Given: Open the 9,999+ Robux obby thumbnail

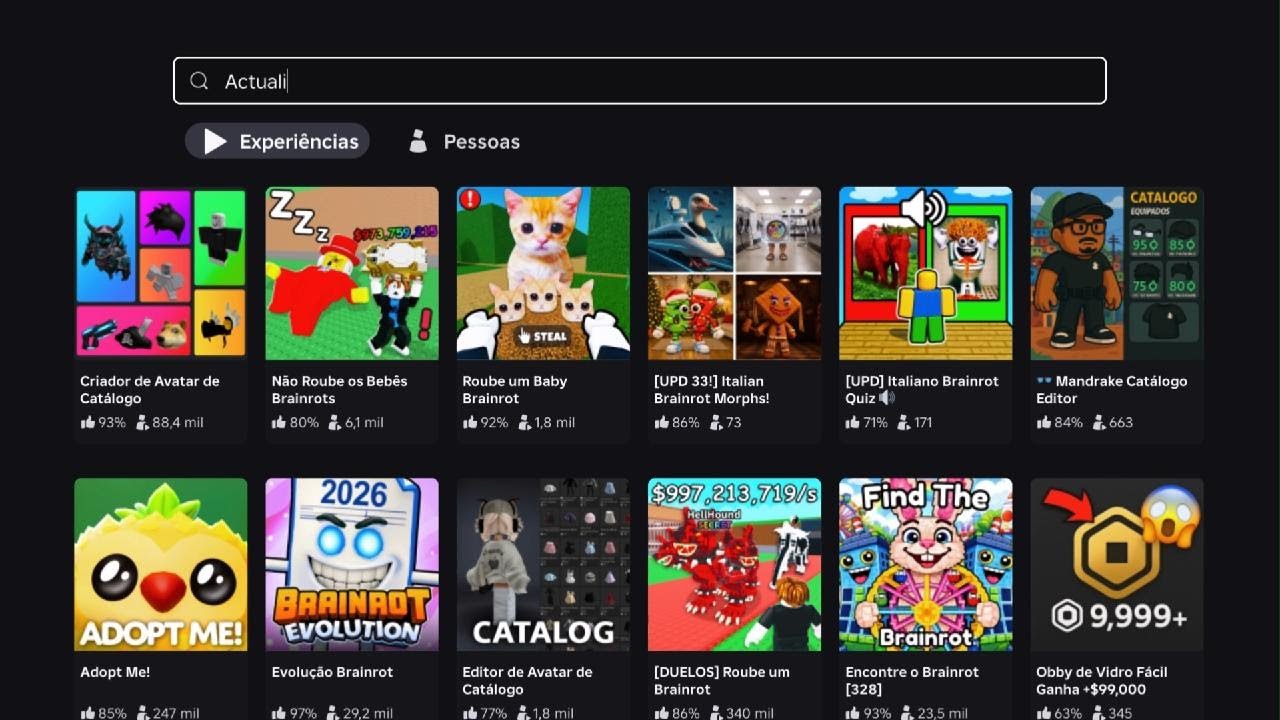Looking at the screenshot, I should (x=1117, y=564).
